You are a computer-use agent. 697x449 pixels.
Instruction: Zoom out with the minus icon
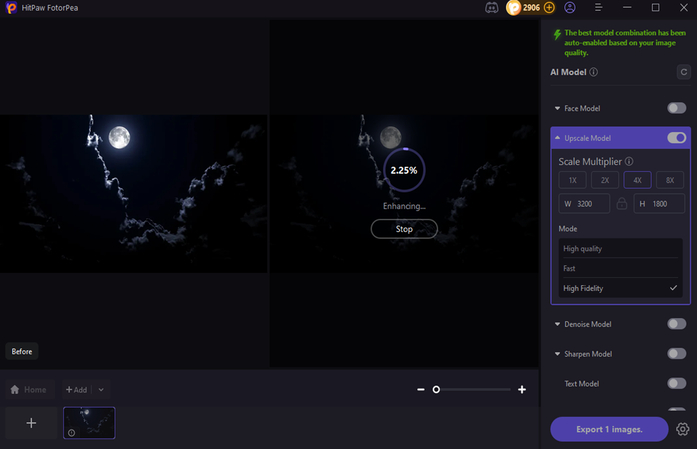(x=421, y=389)
